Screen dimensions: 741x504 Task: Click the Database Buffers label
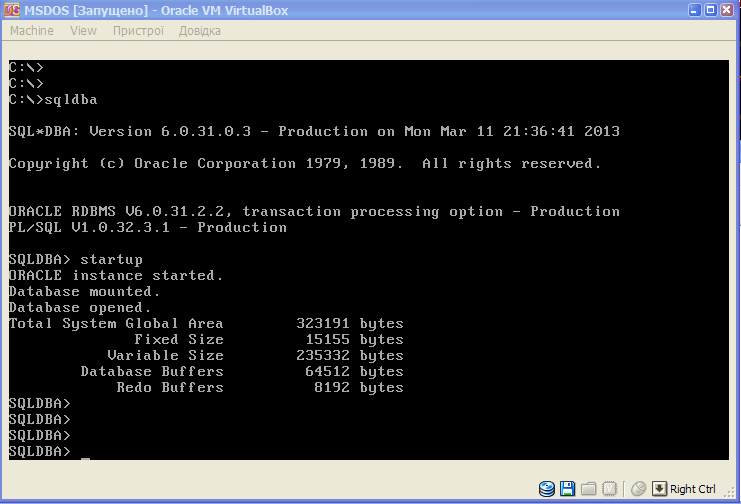click(x=152, y=372)
